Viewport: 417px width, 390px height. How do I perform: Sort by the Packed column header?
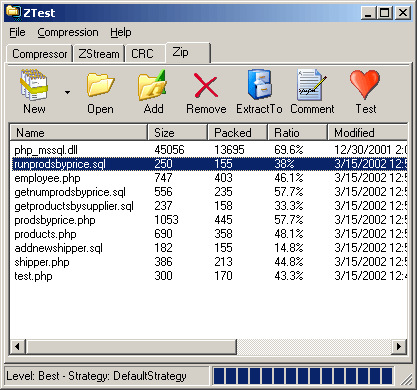pos(238,133)
